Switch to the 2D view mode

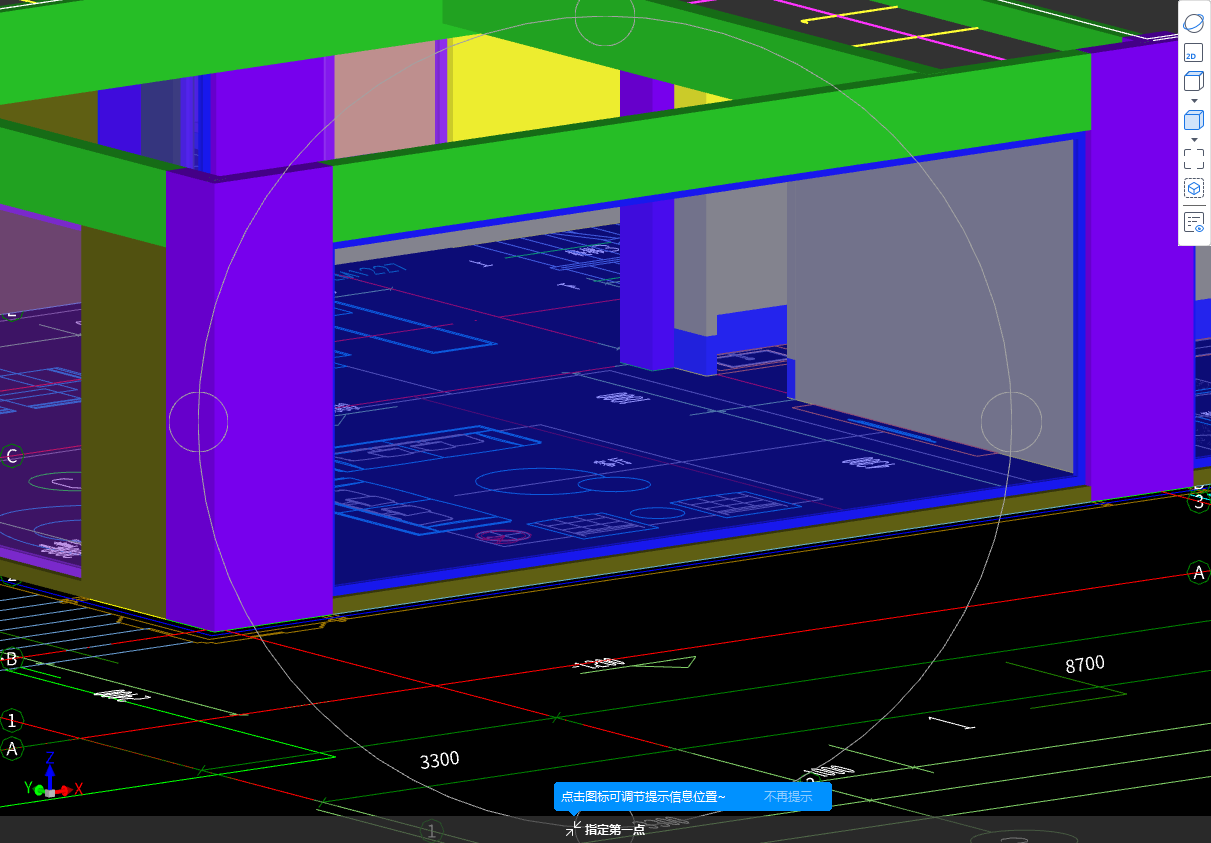pyautogui.click(x=1193, y=53)
